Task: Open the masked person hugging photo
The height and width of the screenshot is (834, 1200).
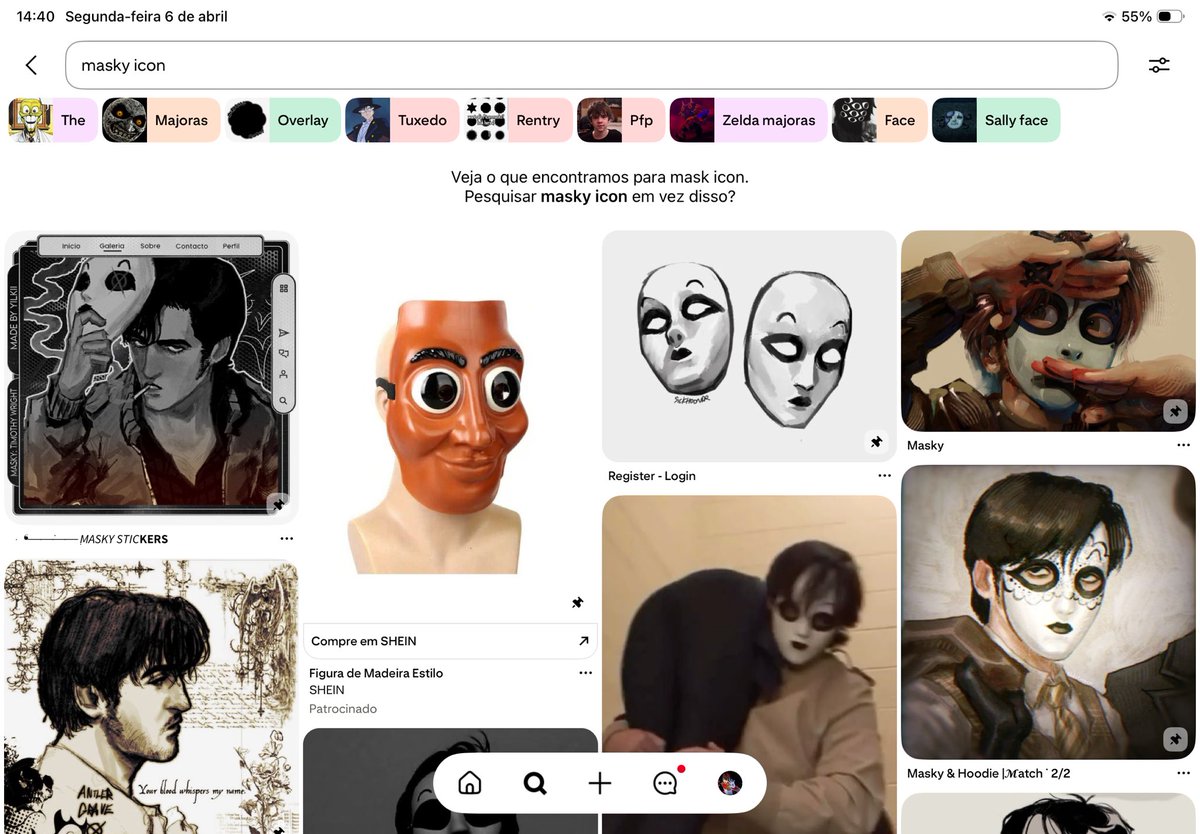Action: pos(749,665)
